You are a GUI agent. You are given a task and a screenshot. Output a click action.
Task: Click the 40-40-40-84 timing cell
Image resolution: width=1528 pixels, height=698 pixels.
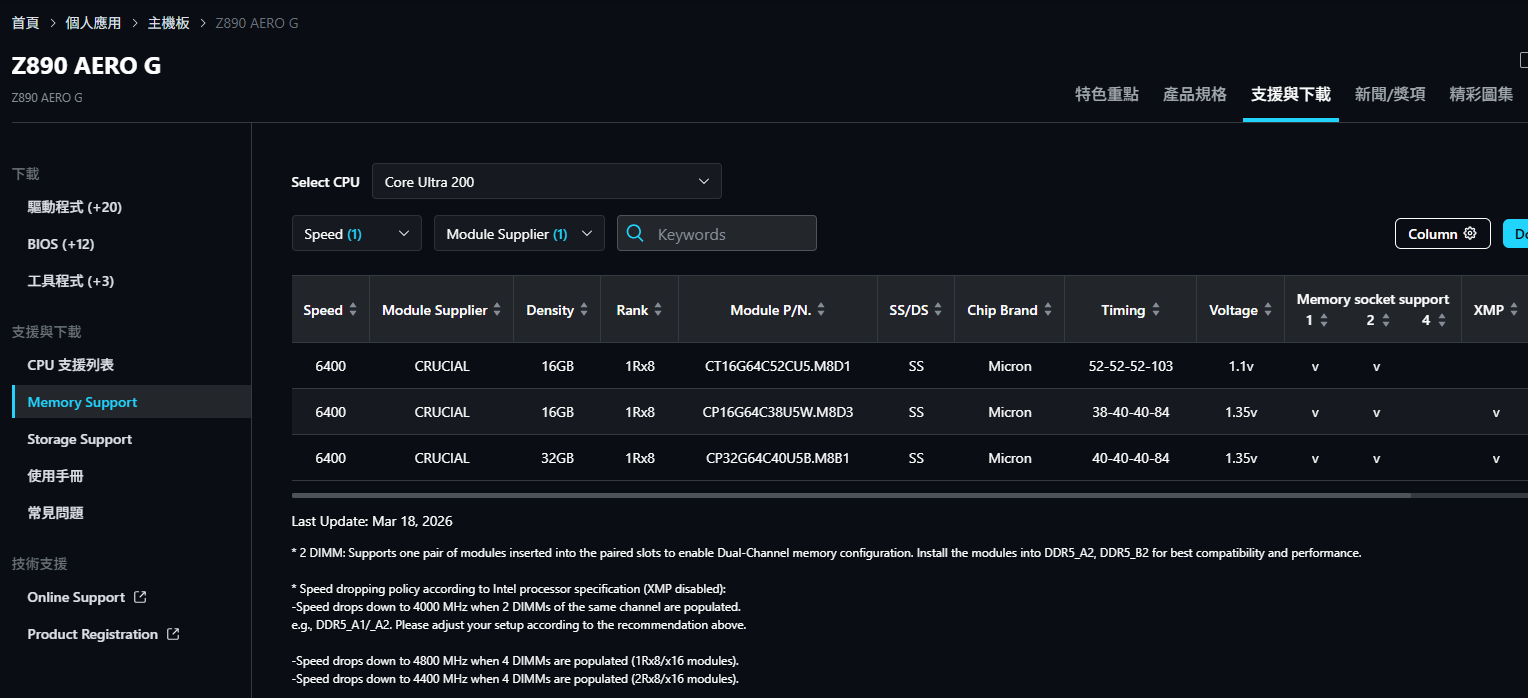pyautogui.click(x=1131, y=458)
